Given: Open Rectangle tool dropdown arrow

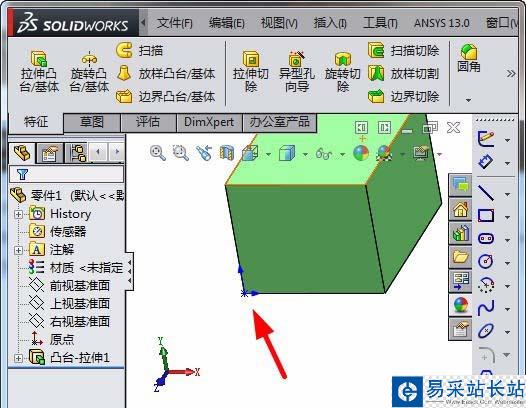Looking at the screenshot, I should tap(507, 217).
